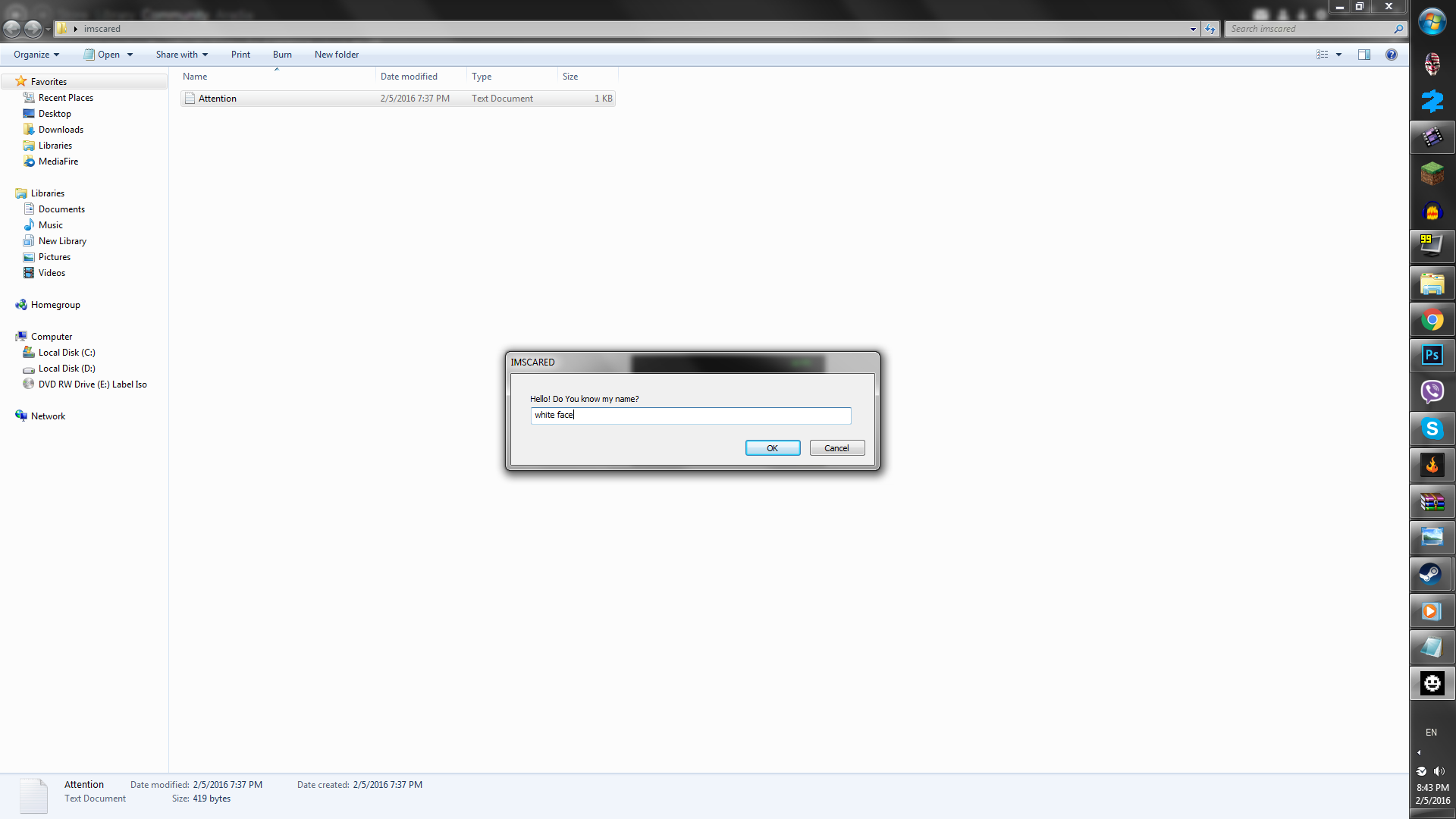Viewport: 1456px width, 819px height.
Task: Open the change view options arrow
Action: [1338, 55]
